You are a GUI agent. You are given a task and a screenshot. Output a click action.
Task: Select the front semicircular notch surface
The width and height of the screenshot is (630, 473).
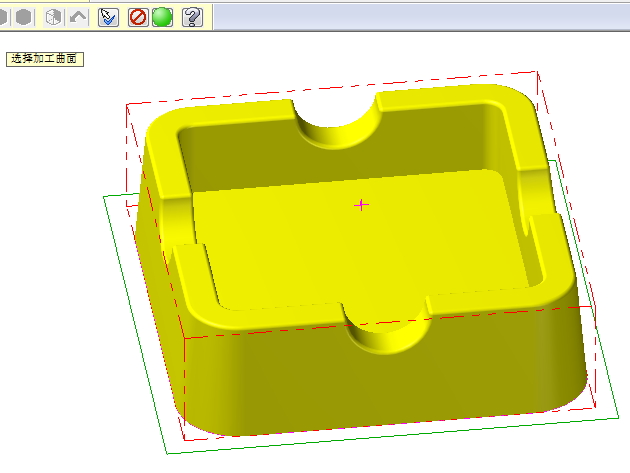pyautogui.click(x=386, y=336)
